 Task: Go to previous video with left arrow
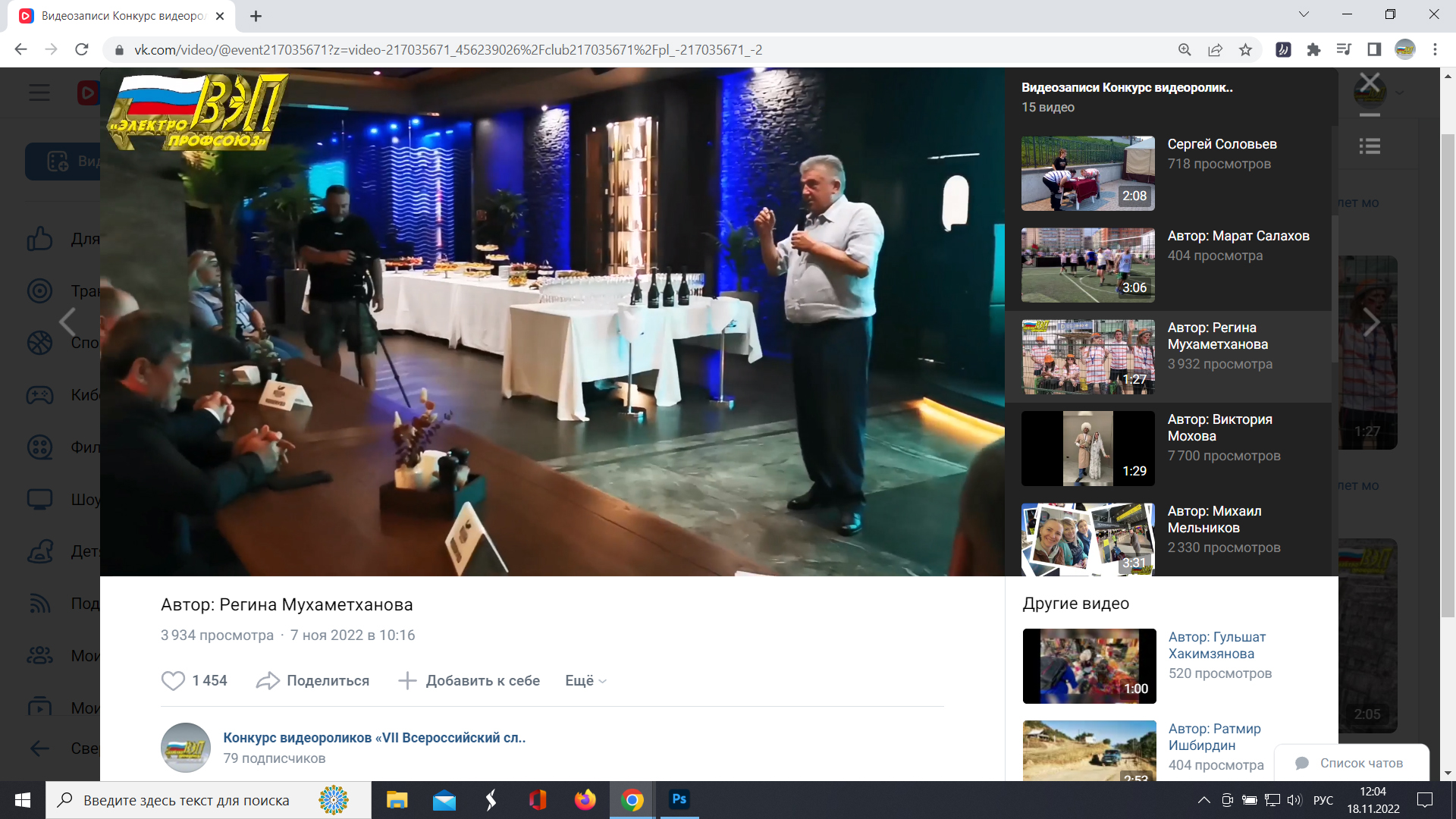pyautogui.click(x=67, y=322)
